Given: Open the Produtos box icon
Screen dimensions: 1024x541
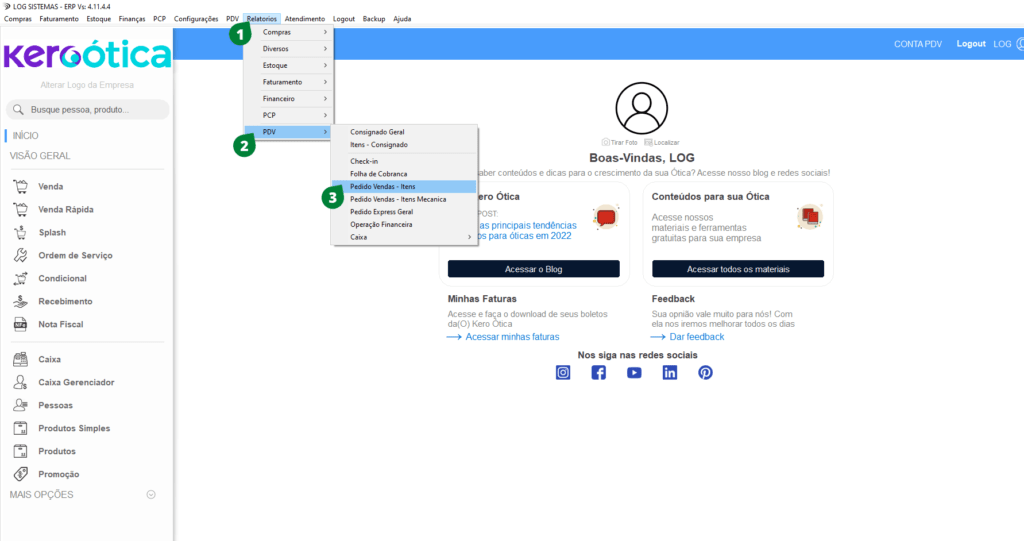Looking at the screenshot, I should tap(21, 451).
